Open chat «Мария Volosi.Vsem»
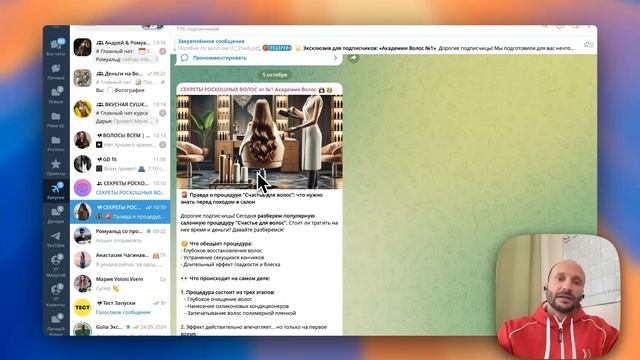The height and width of the screenshot is (360, 640). 120,284
